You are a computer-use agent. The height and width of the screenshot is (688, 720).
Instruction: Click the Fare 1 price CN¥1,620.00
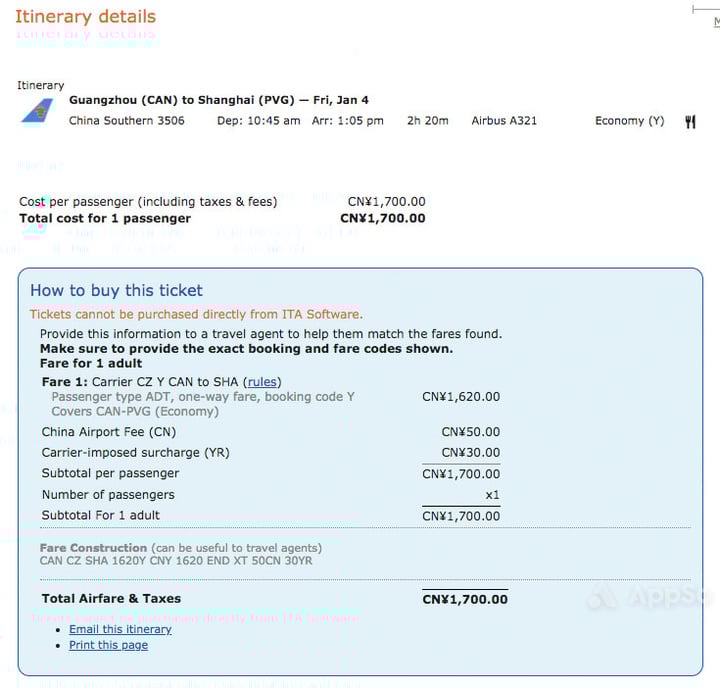tap(461, 397)
